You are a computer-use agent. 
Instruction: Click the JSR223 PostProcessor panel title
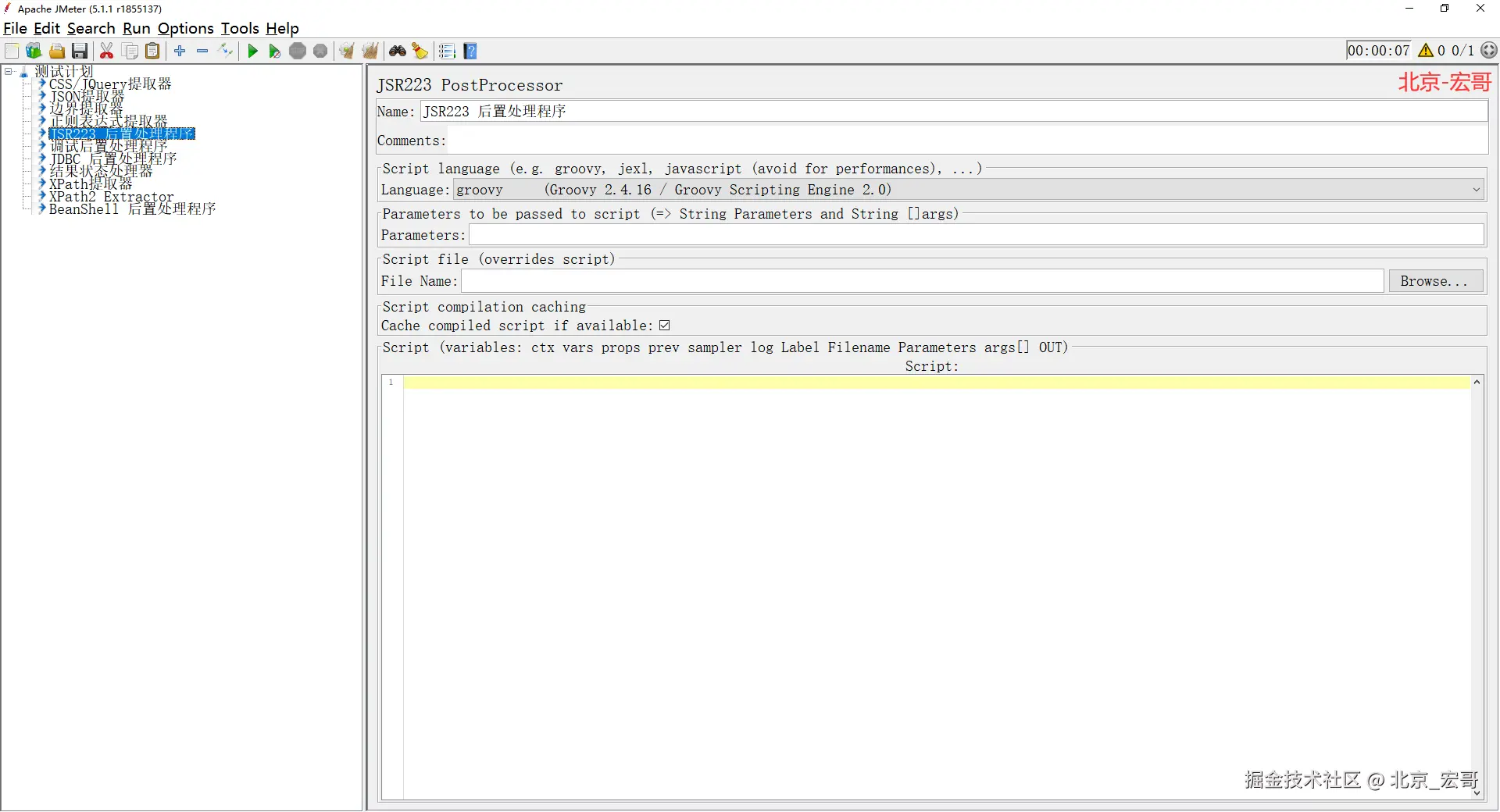[470, 85]
